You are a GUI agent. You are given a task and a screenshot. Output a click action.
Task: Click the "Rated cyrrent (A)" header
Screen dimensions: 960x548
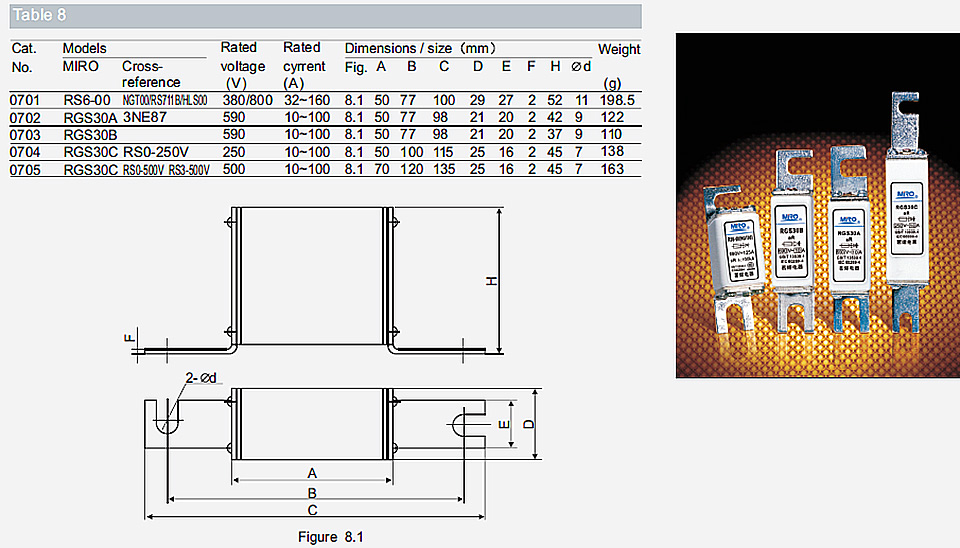304,66
